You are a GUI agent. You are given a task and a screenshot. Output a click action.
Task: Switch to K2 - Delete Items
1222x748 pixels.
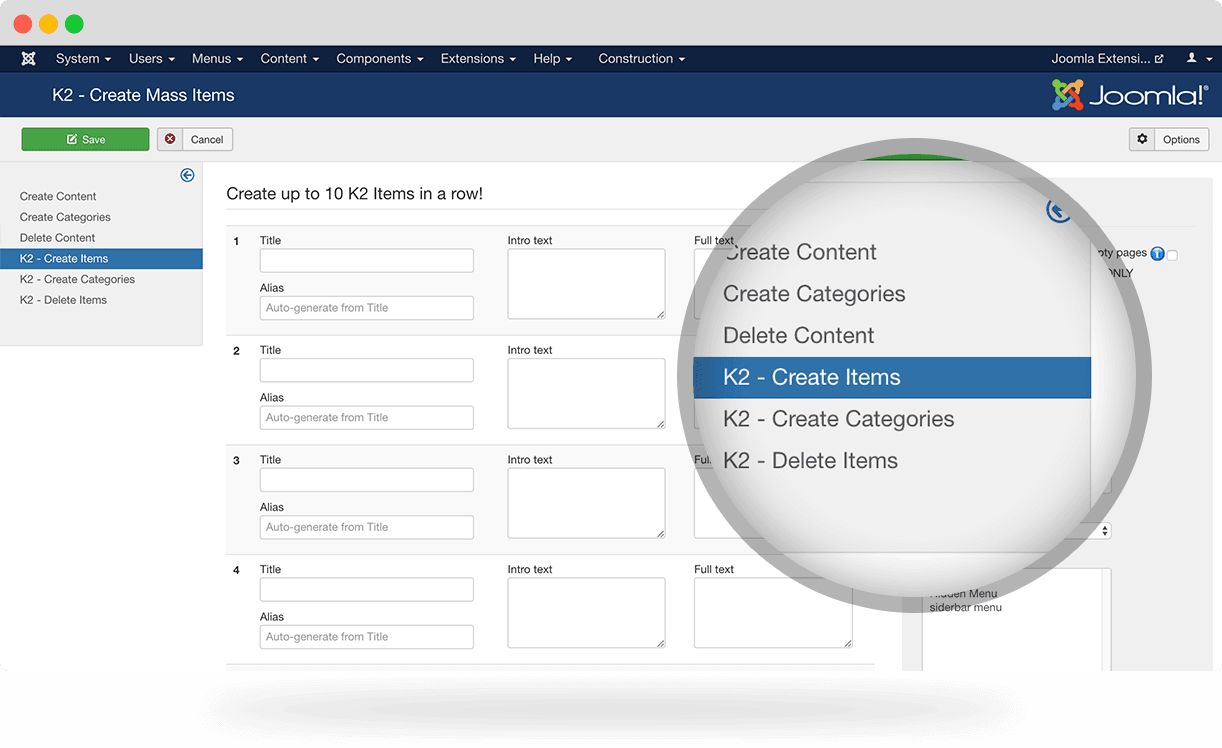pyautogui.click(x=63, y=300)
